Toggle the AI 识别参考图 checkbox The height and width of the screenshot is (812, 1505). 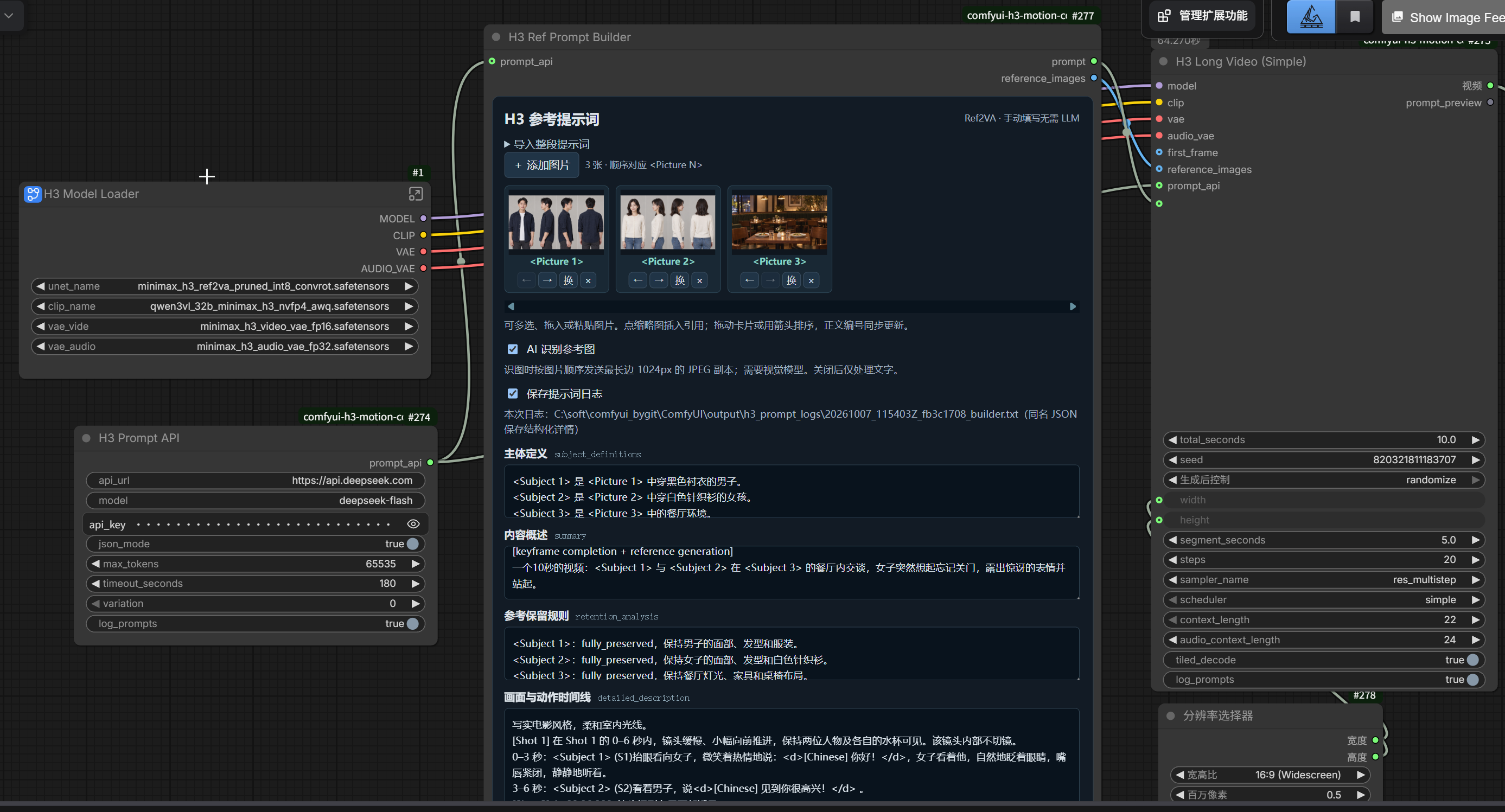pyautogui.click(x=512, y=349)
